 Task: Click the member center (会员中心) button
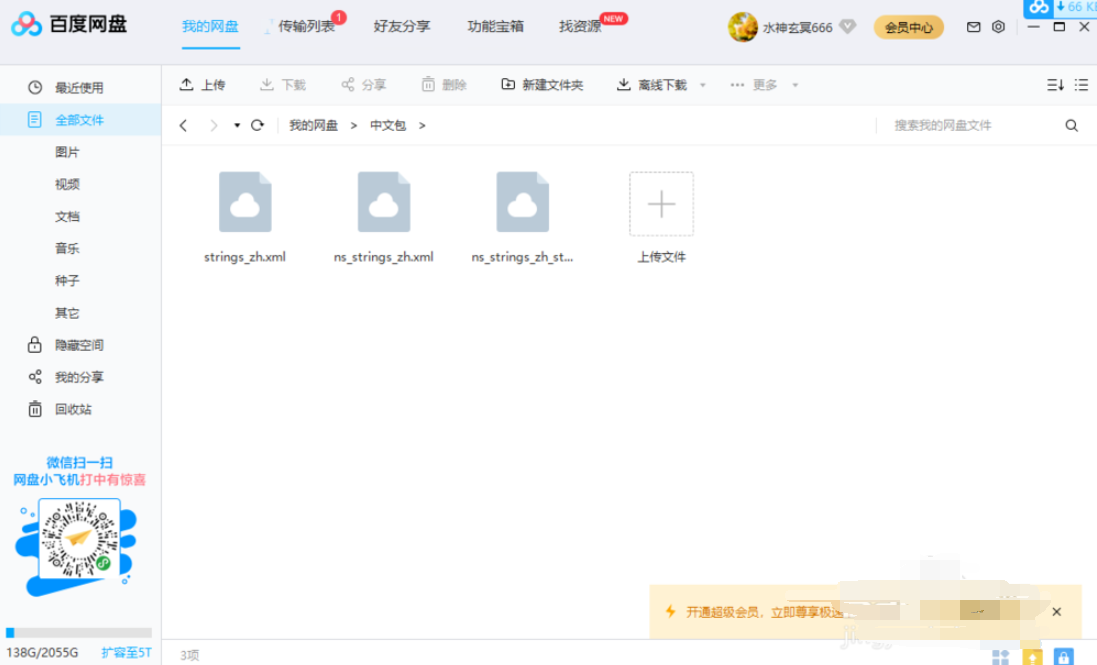pyautogui.click(x=908, y=27)
